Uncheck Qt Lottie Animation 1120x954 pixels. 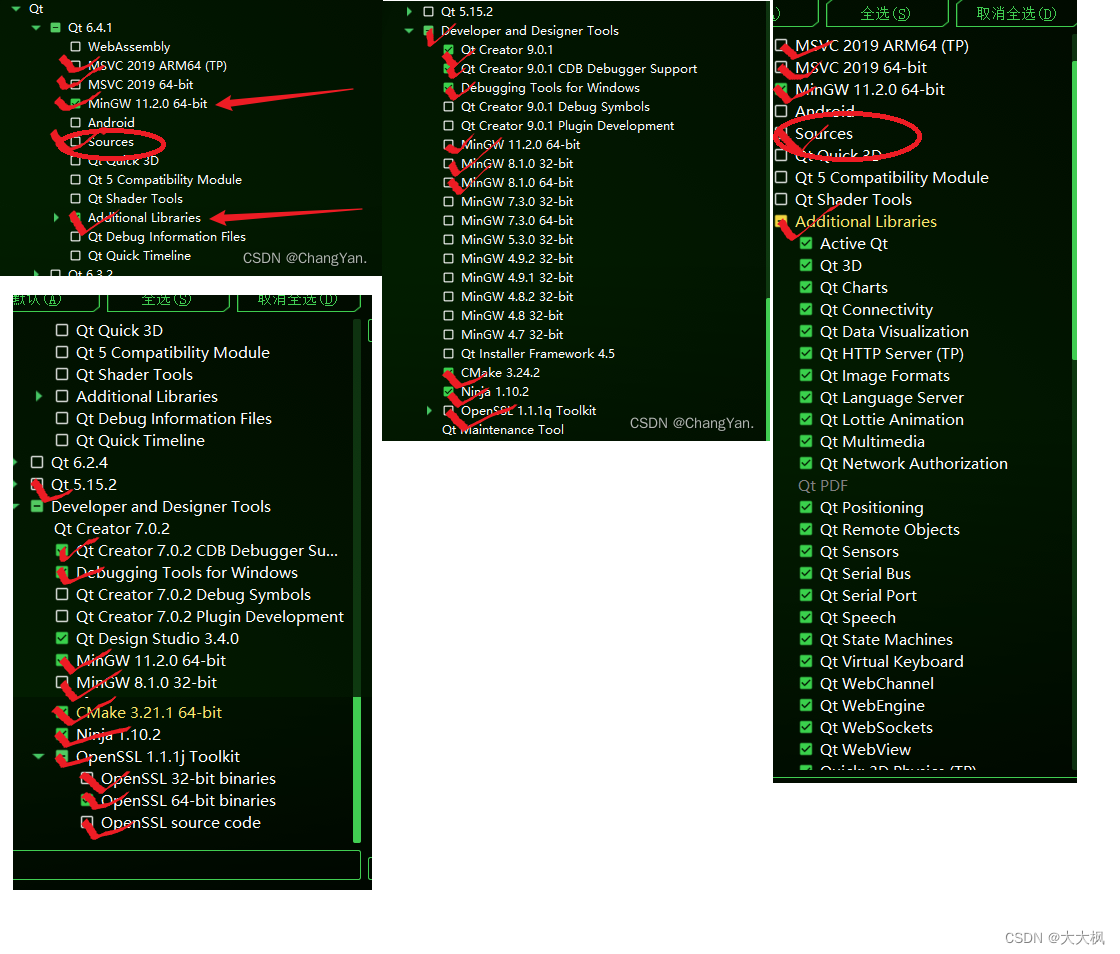click(x=806, y=419)
